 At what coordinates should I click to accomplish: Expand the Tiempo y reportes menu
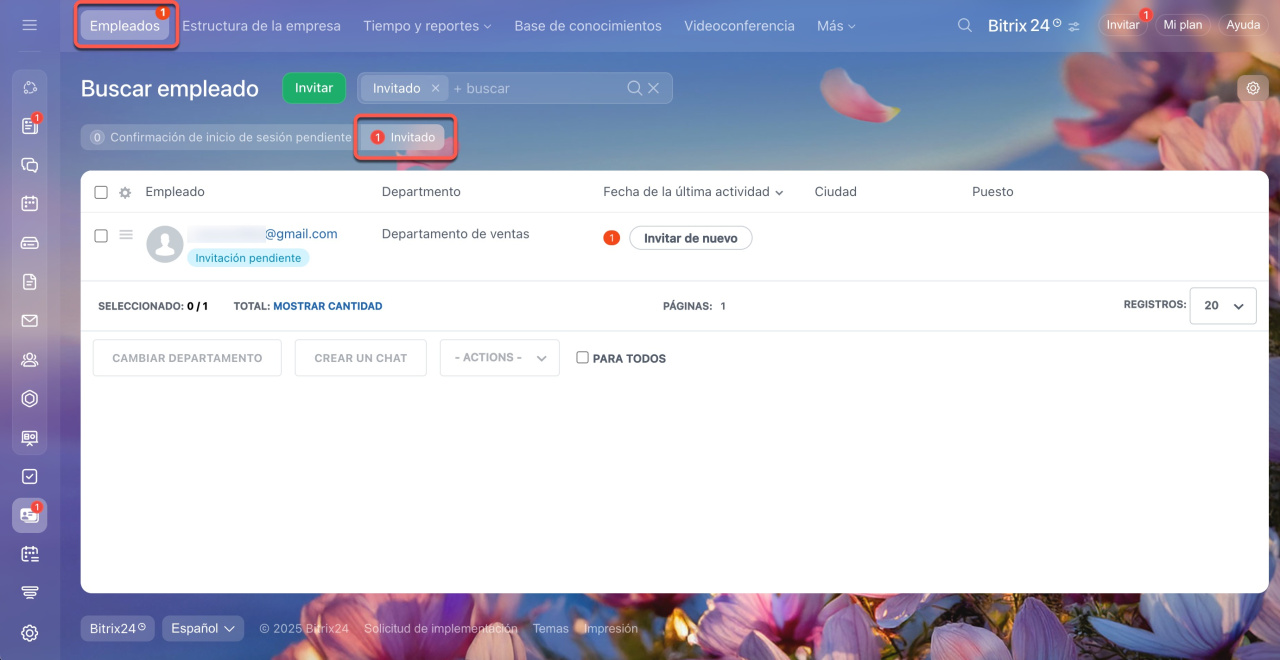click(x=427, y=26)
